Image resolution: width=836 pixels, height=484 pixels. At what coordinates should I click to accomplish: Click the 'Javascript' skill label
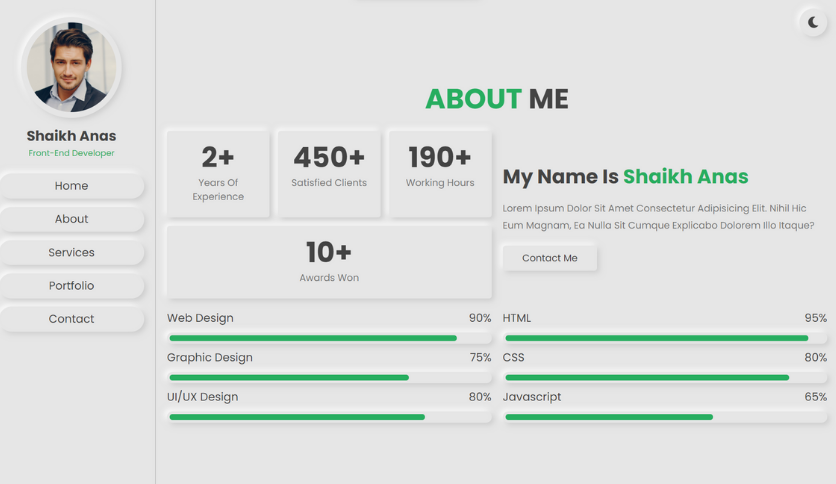(532, 397)
